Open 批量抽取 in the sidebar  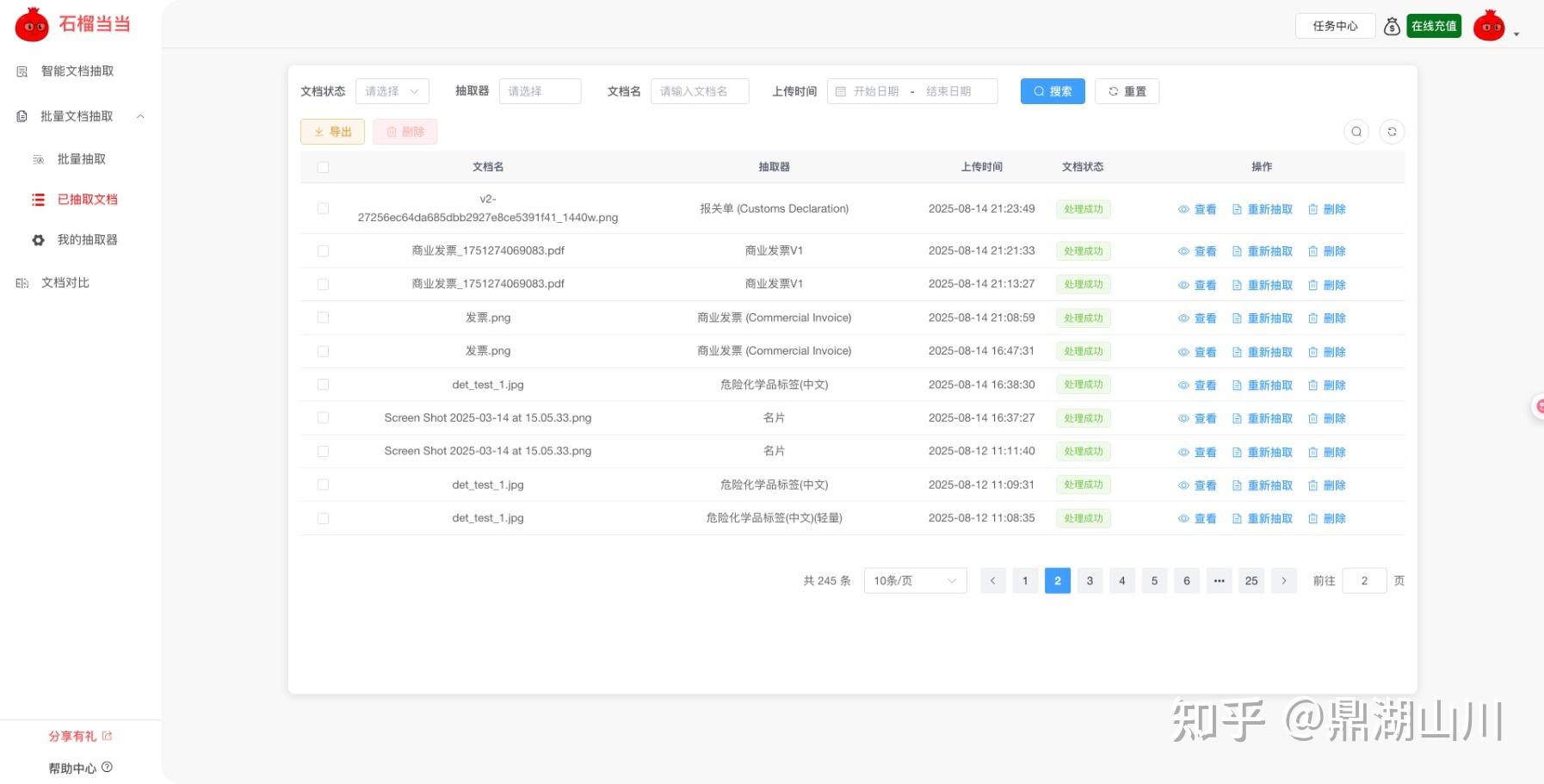tap(82, 159)
